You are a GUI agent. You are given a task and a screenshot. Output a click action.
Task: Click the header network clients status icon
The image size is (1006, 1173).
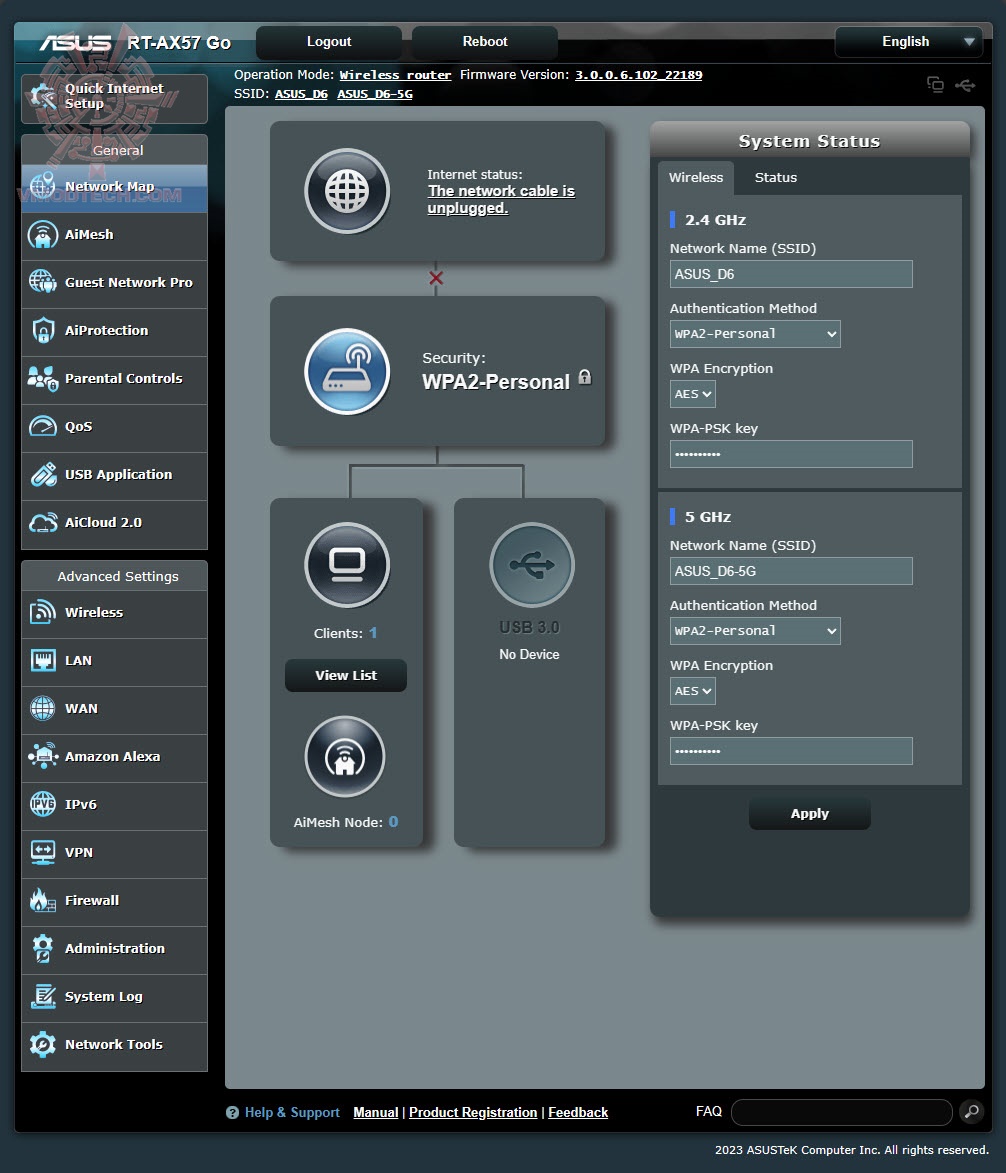935,85
